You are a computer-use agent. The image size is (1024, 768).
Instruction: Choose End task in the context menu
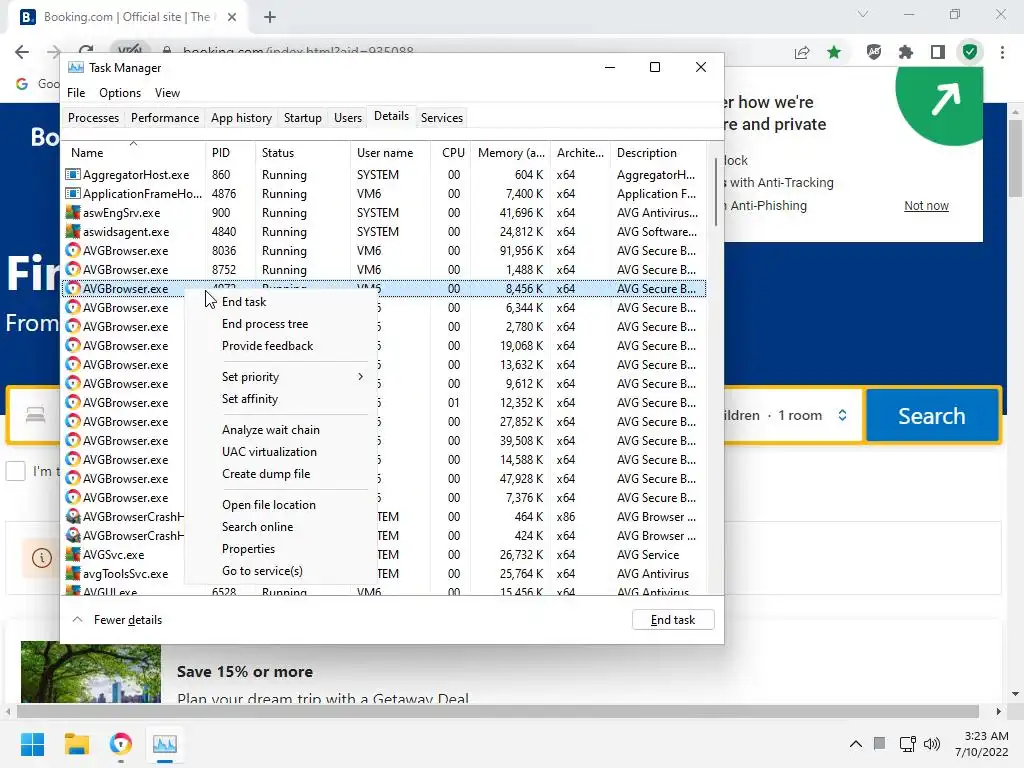(281, 302)
